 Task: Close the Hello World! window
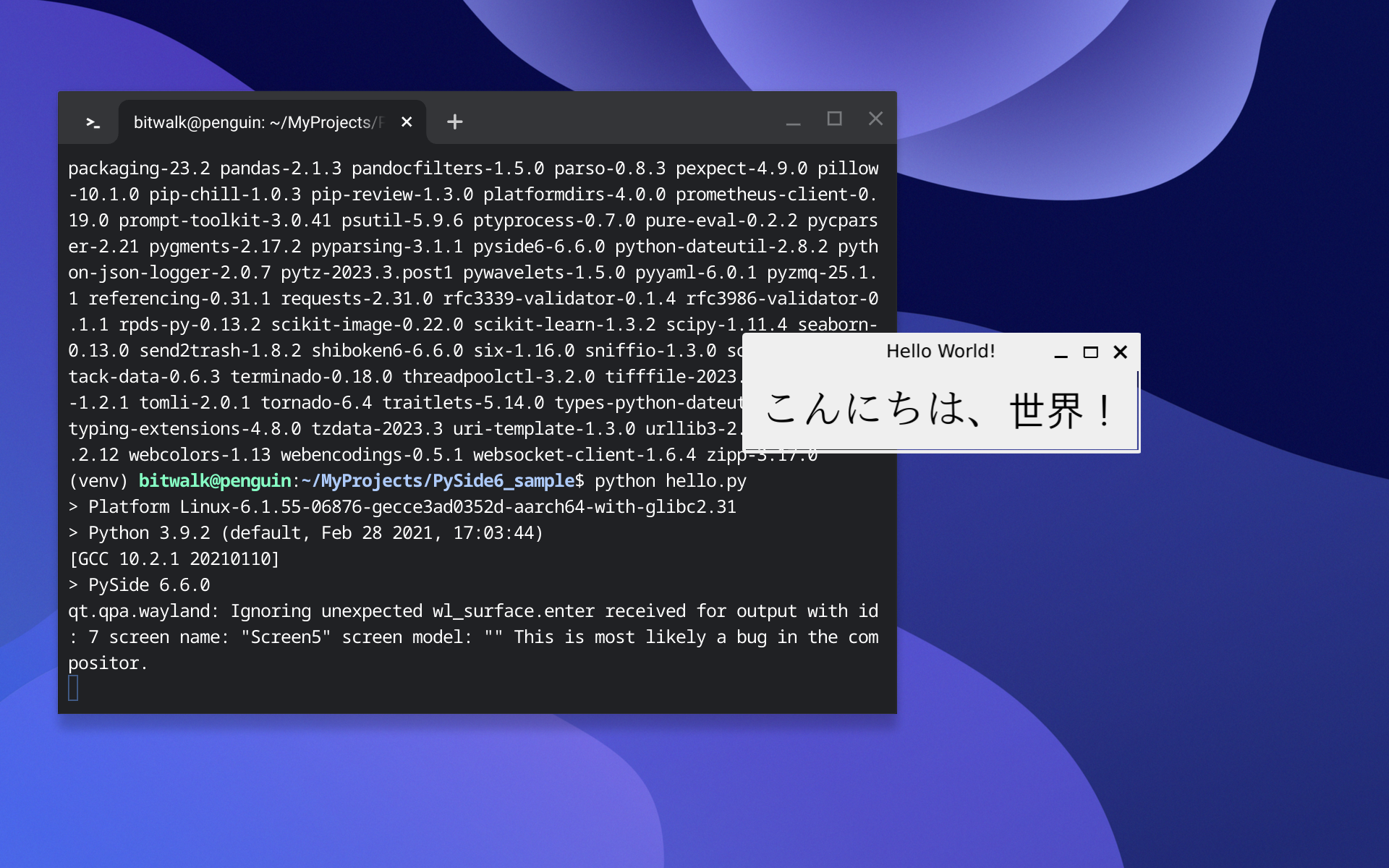tap(1120, 352)
